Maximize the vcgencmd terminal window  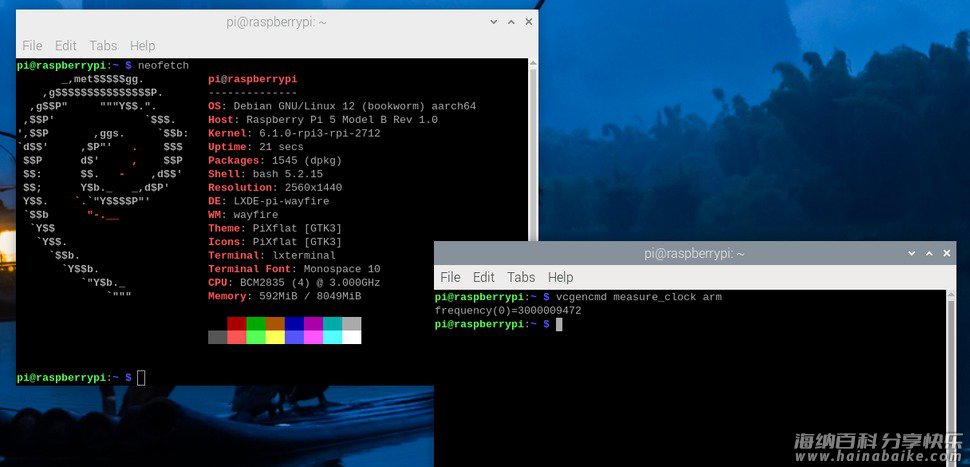pyautogui.click(x=929, y=254)
